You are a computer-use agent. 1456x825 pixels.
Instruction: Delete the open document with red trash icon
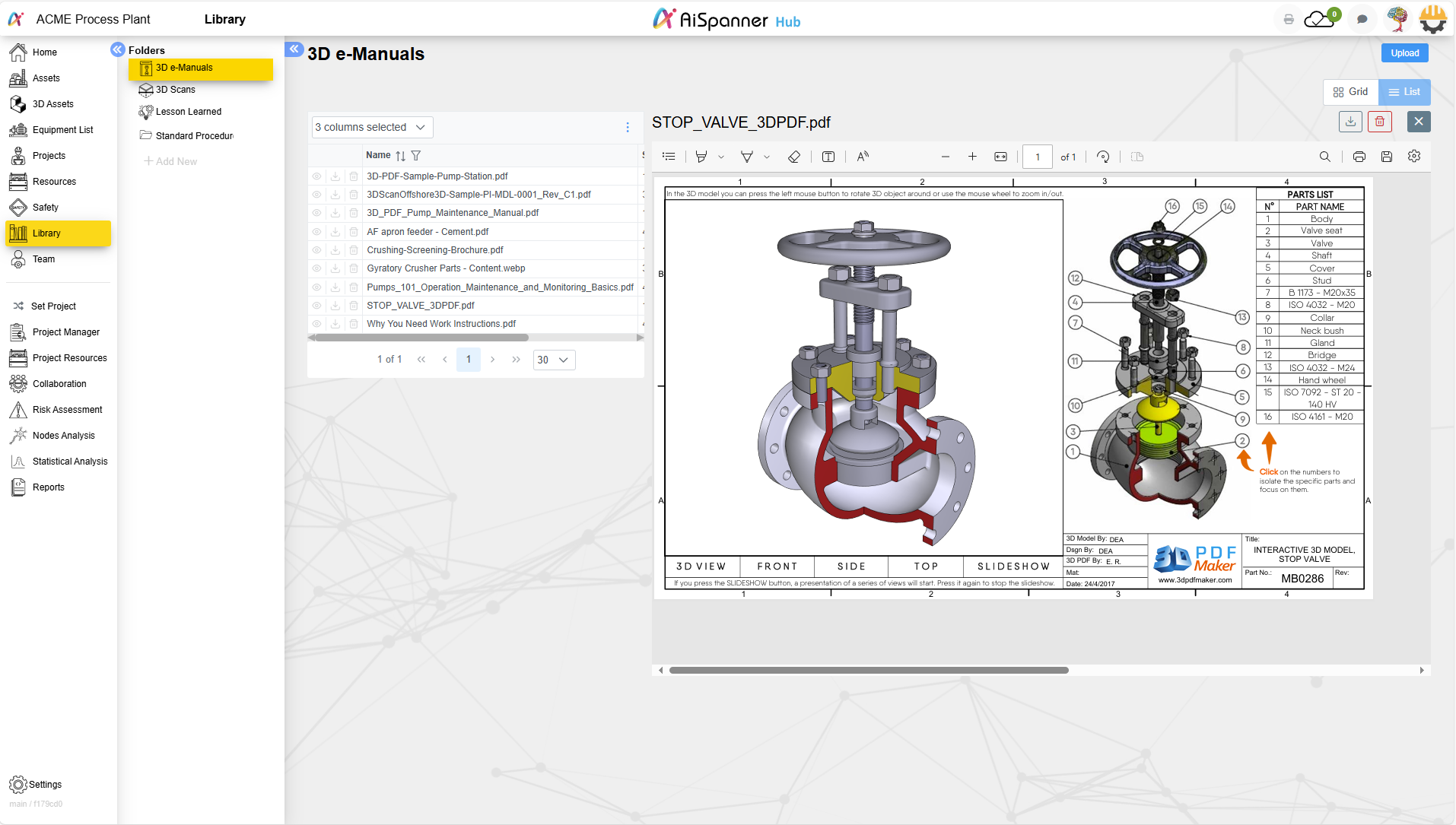pos(1379,122)
